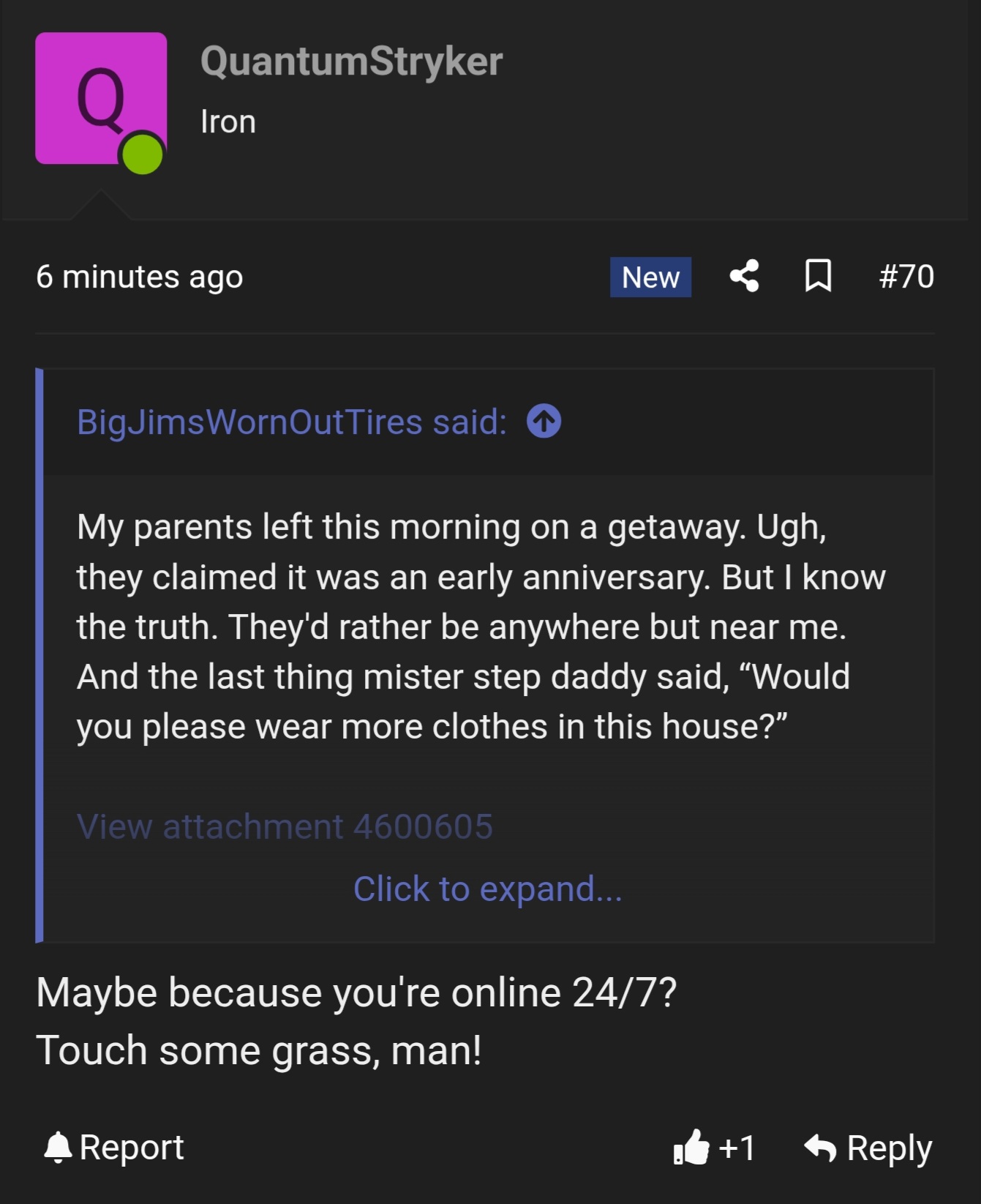Open BigJimsWornOutTires said quote link
This screenshot has width=981, height=1204.
tap(291, 422)
